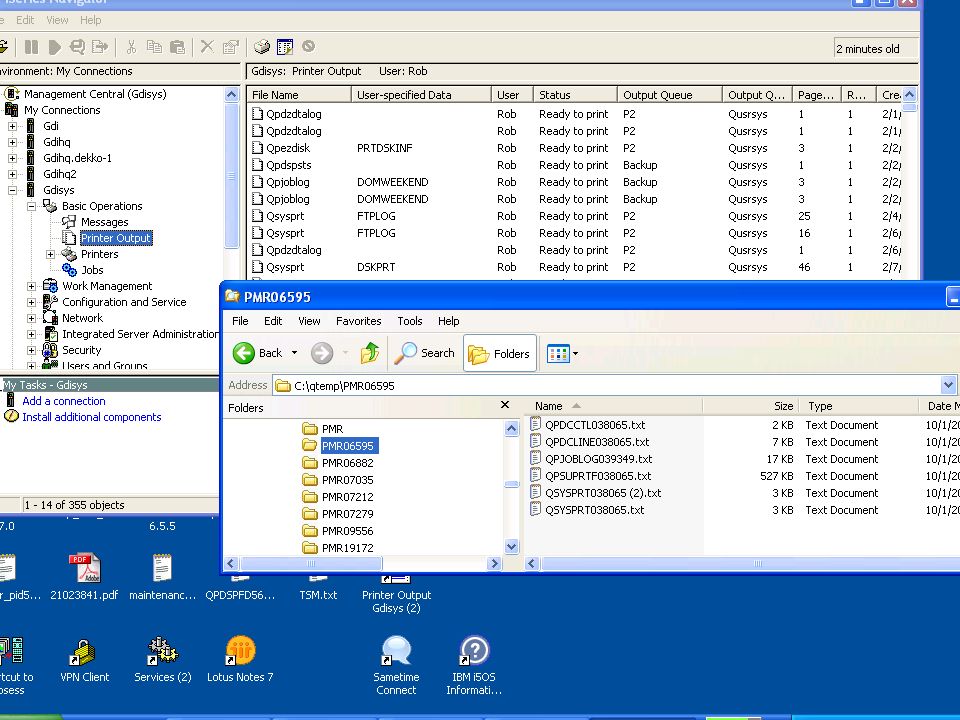Click the Reply toolbar icon
Viewport: 960px width, 720px height.
77,47
